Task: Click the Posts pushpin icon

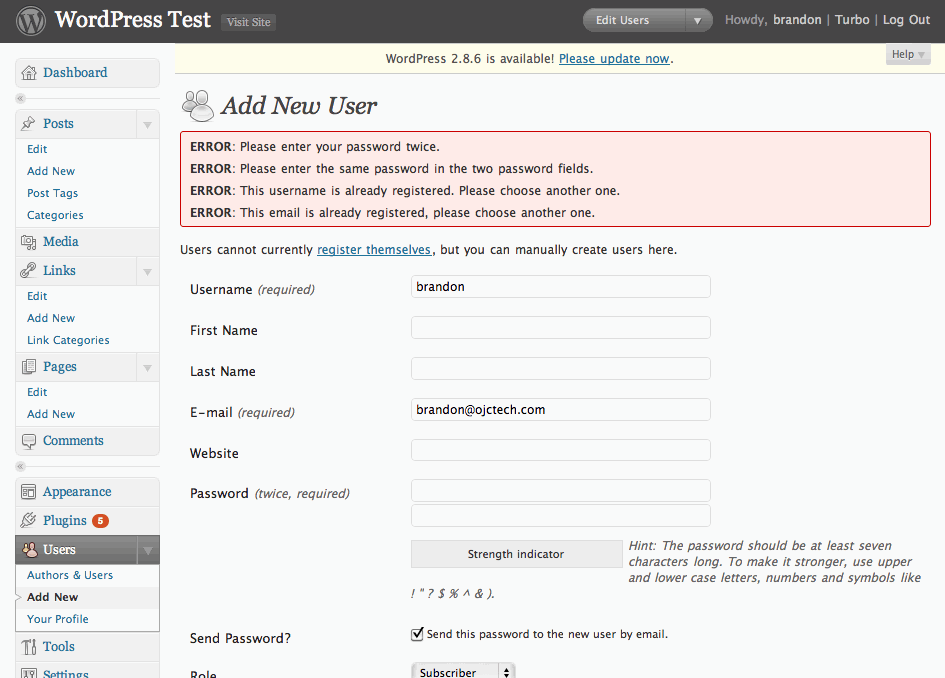Action: coord(28,124)
